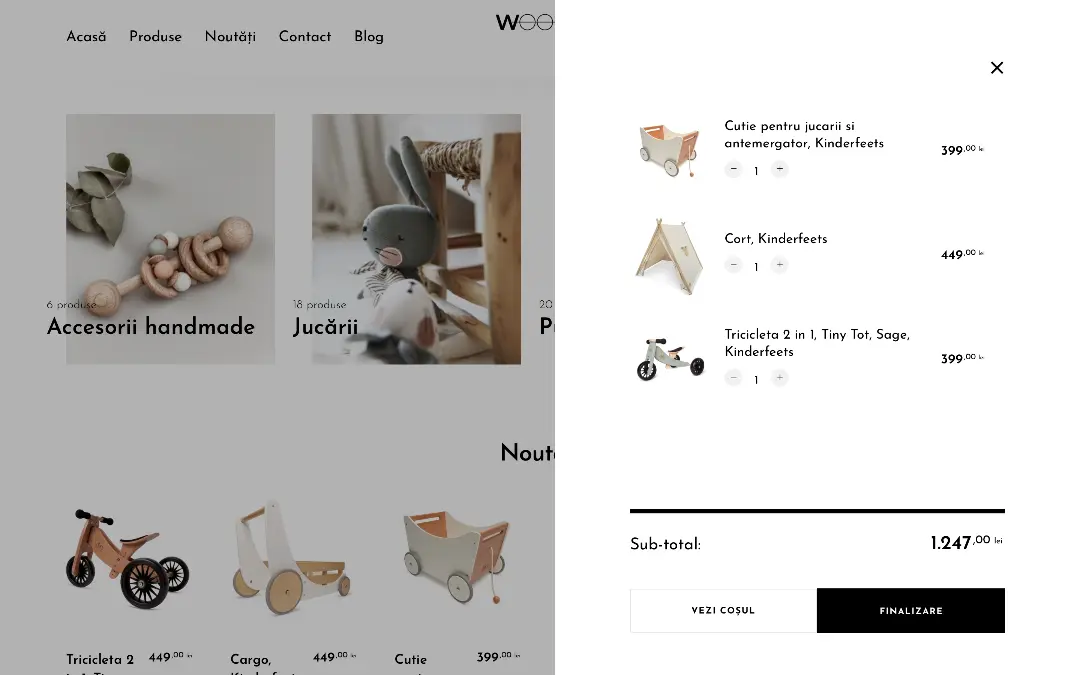Viewport: 1080px width, 675px height.
Task: Close the cart side panel
Action: point(997,68)
